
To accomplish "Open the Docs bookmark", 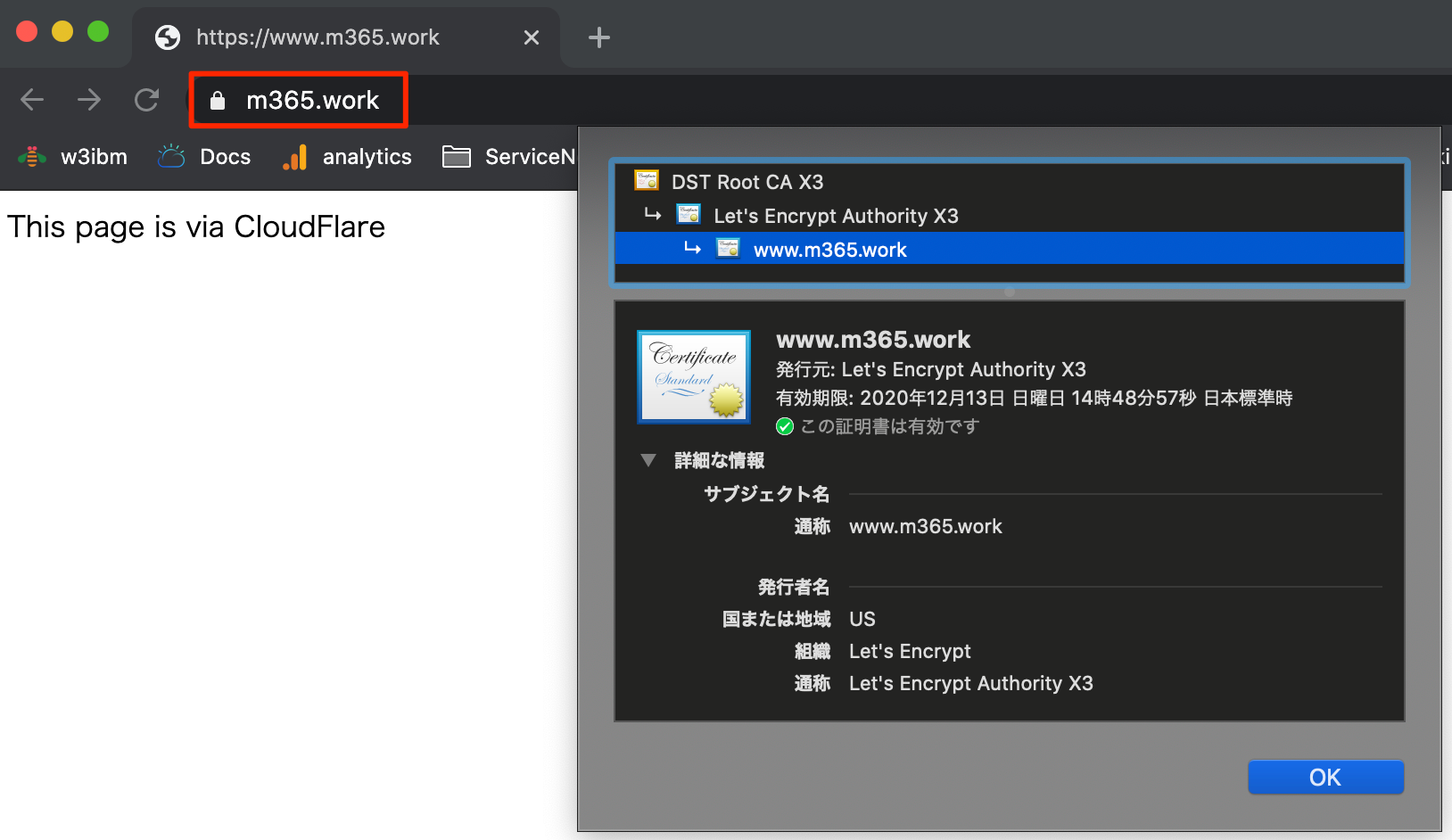I will coord(204,157).
